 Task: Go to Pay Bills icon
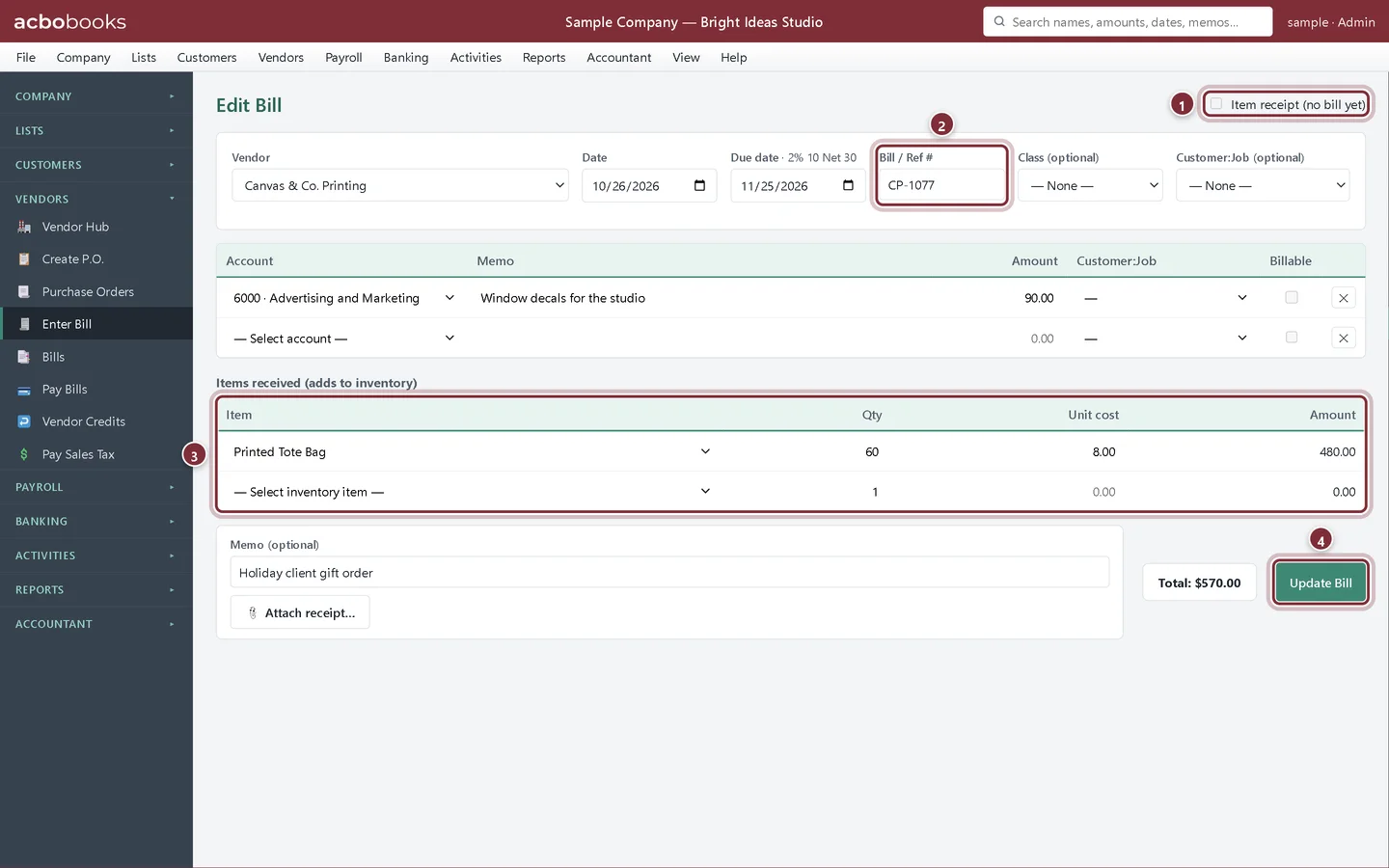(x=24, y=390)
